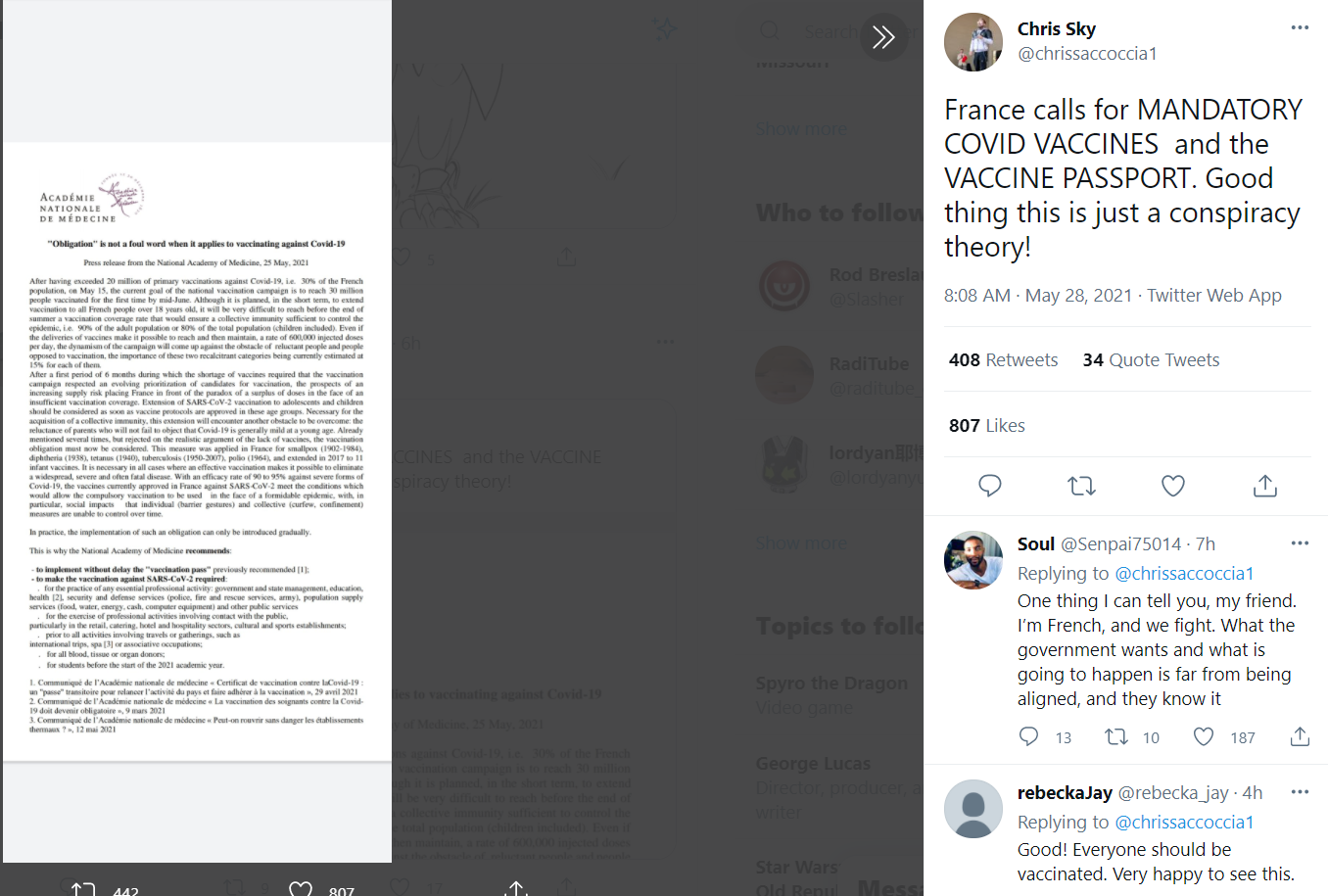View the 34 Quote Tweets list
Screen dimensions: 1328x896
click(x=1151, y=360)
